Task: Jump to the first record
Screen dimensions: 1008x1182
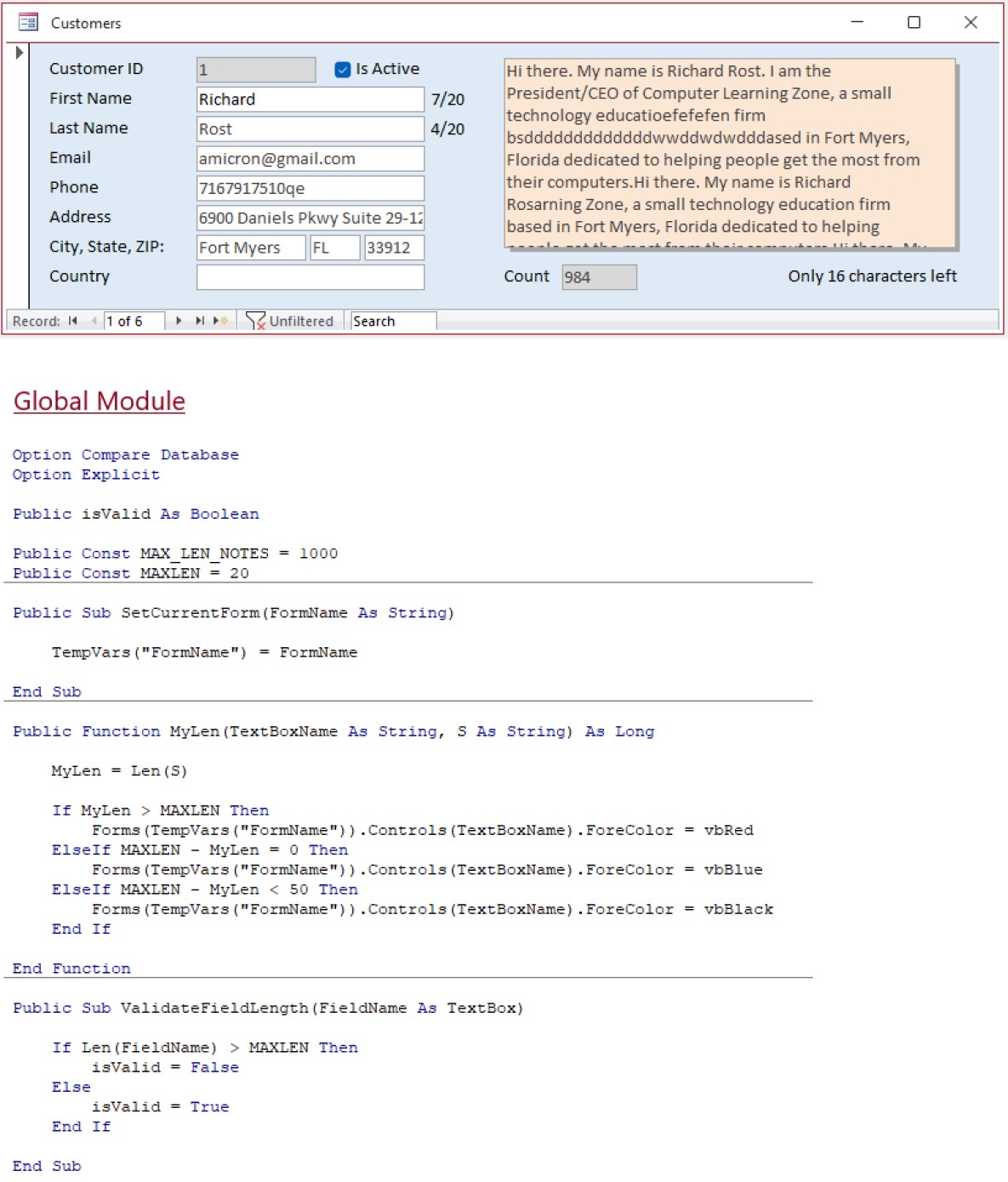Action: [71, 321]
